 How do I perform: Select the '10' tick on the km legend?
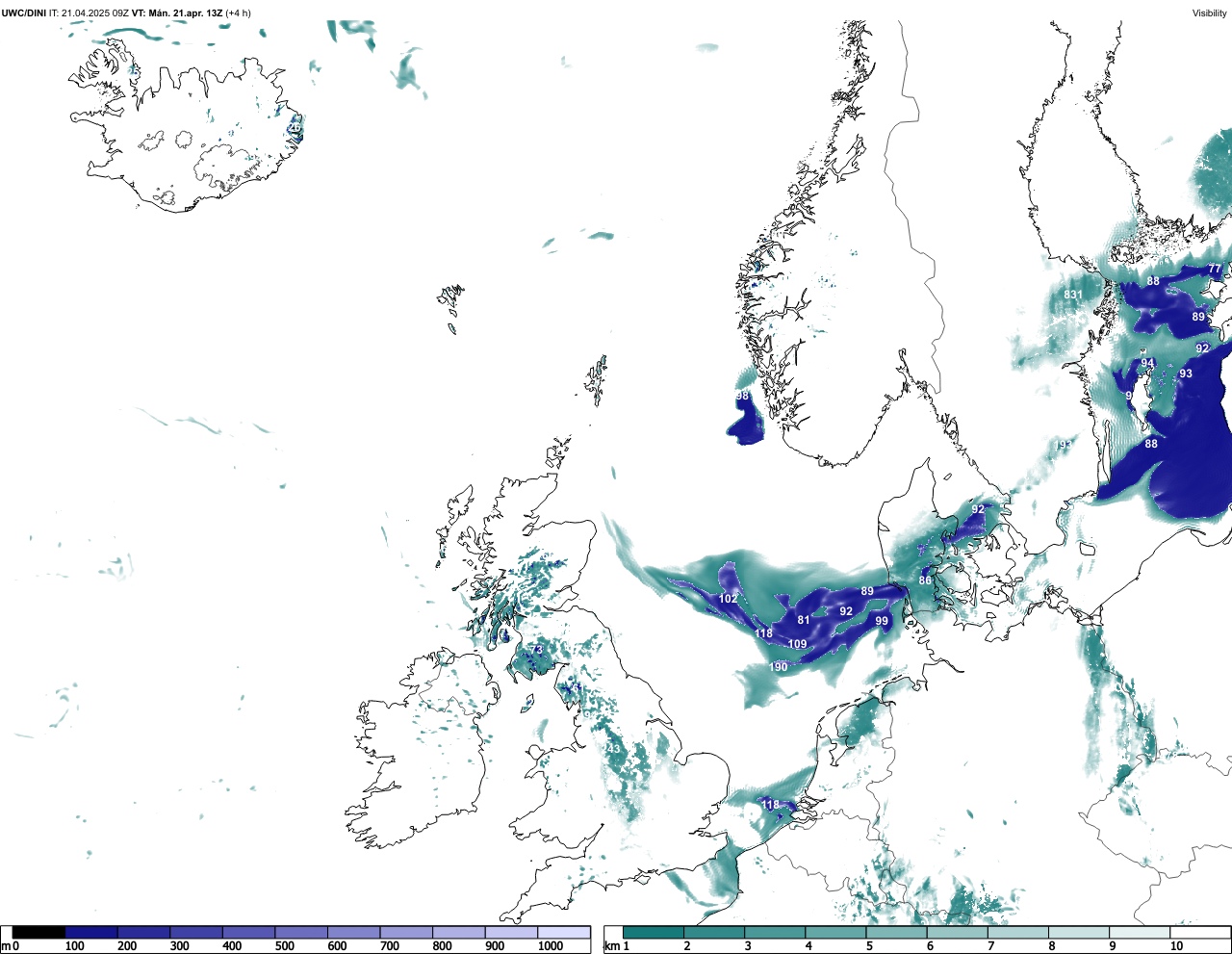click(x=1176, y=946)
